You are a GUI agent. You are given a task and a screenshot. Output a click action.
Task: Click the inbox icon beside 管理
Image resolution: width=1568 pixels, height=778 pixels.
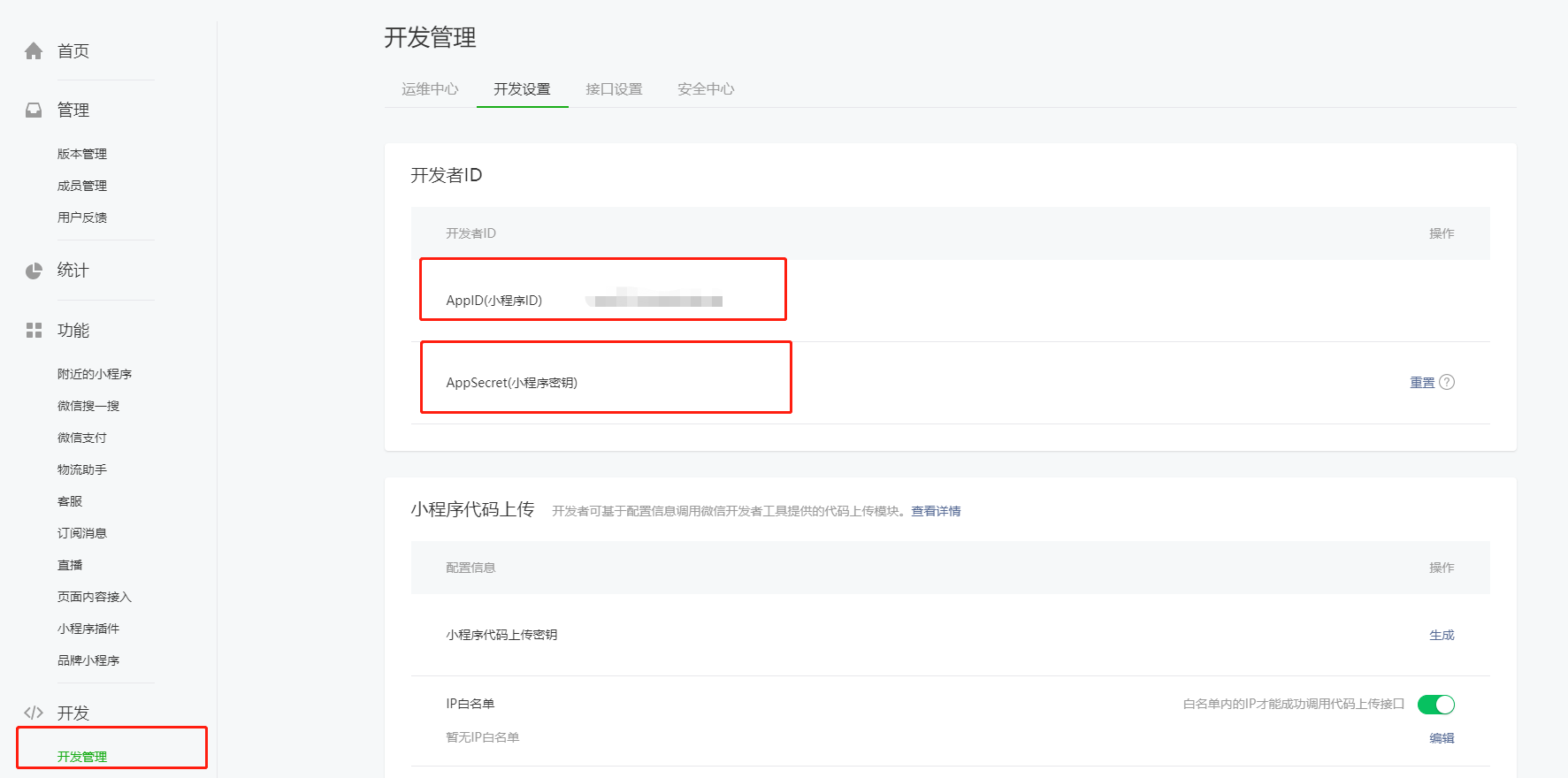coord(34,111)
